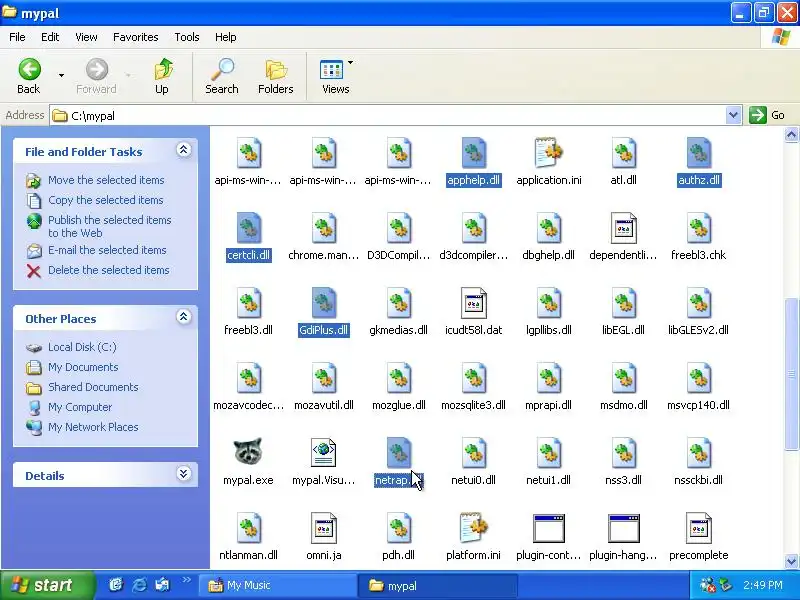Click the mypal taskbar button
The width and height of the screenshot is (800, 600).
coord(438,586)
